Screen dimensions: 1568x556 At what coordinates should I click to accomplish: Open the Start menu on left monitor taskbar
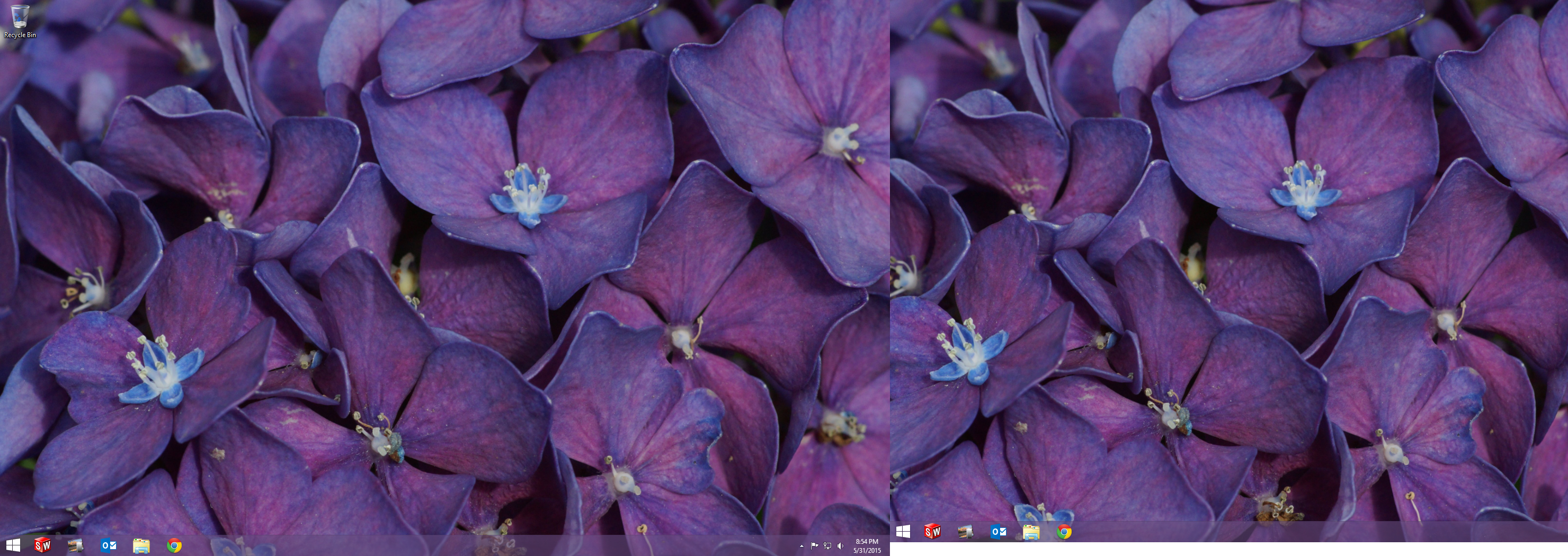point(13,545)
